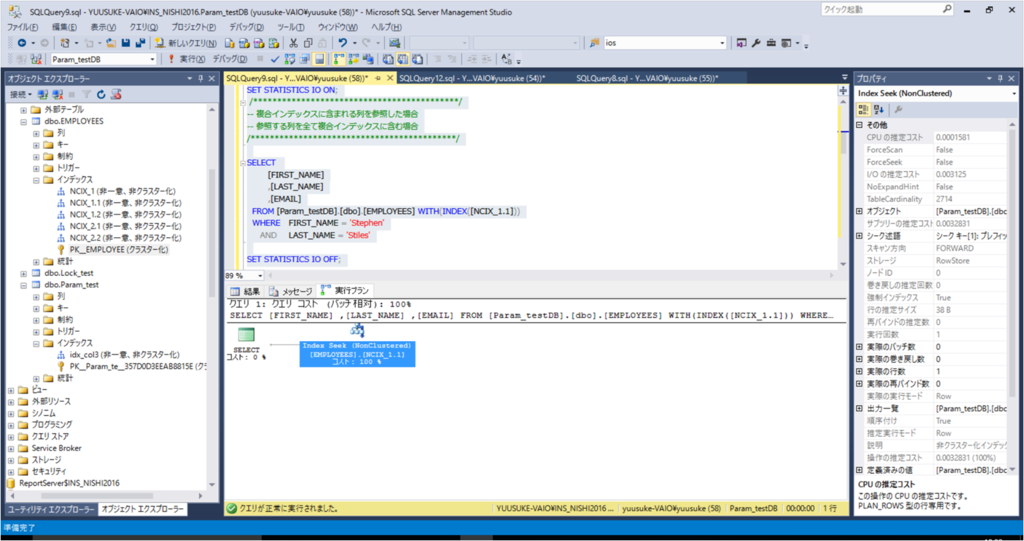The height and width of the screenshot is (541, 1024).
Task: Collapse the インデックス folder under dbo.EMPLOYEES
Action: [37, 180]
